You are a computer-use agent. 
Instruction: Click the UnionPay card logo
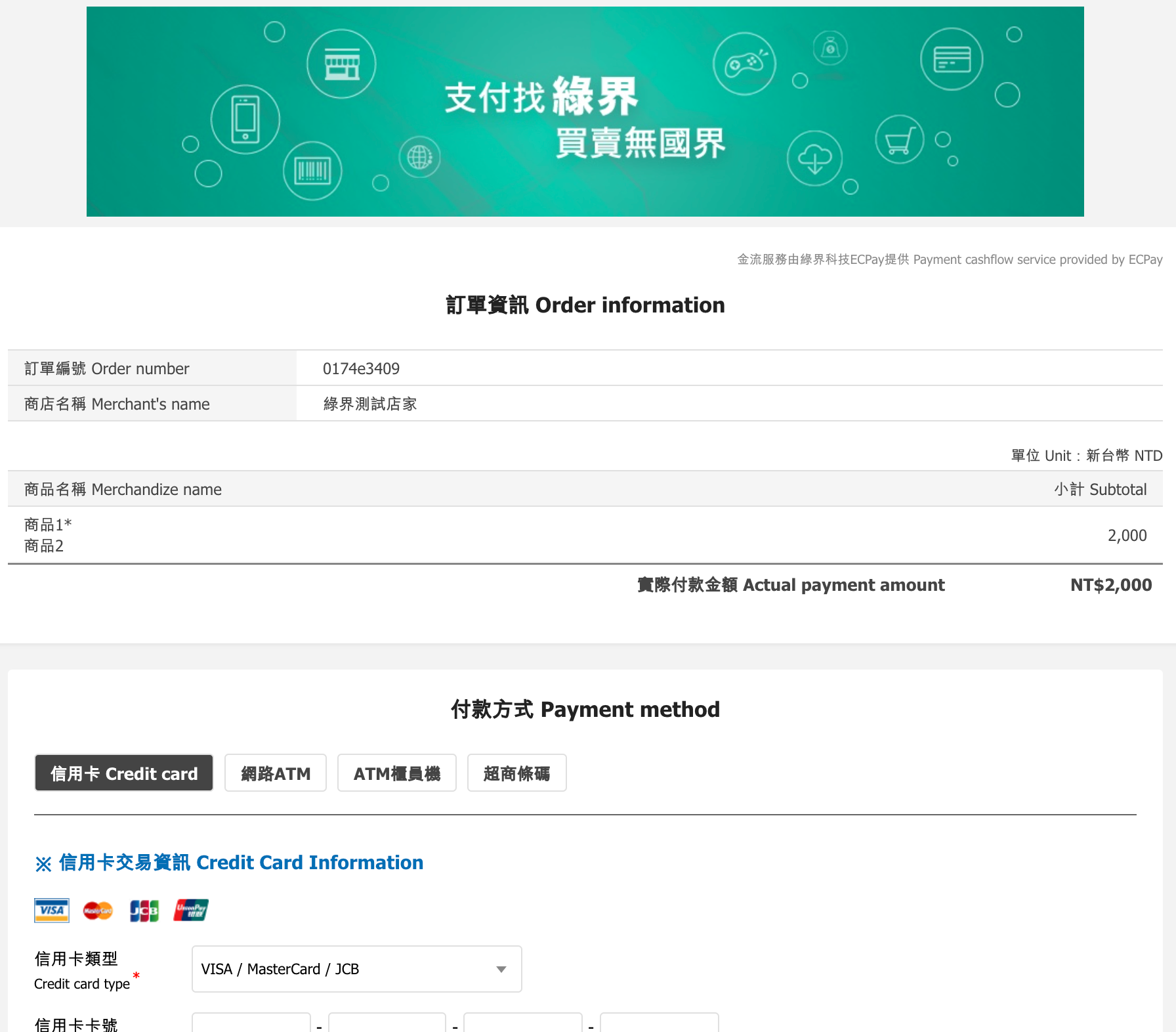click(191, 911)
